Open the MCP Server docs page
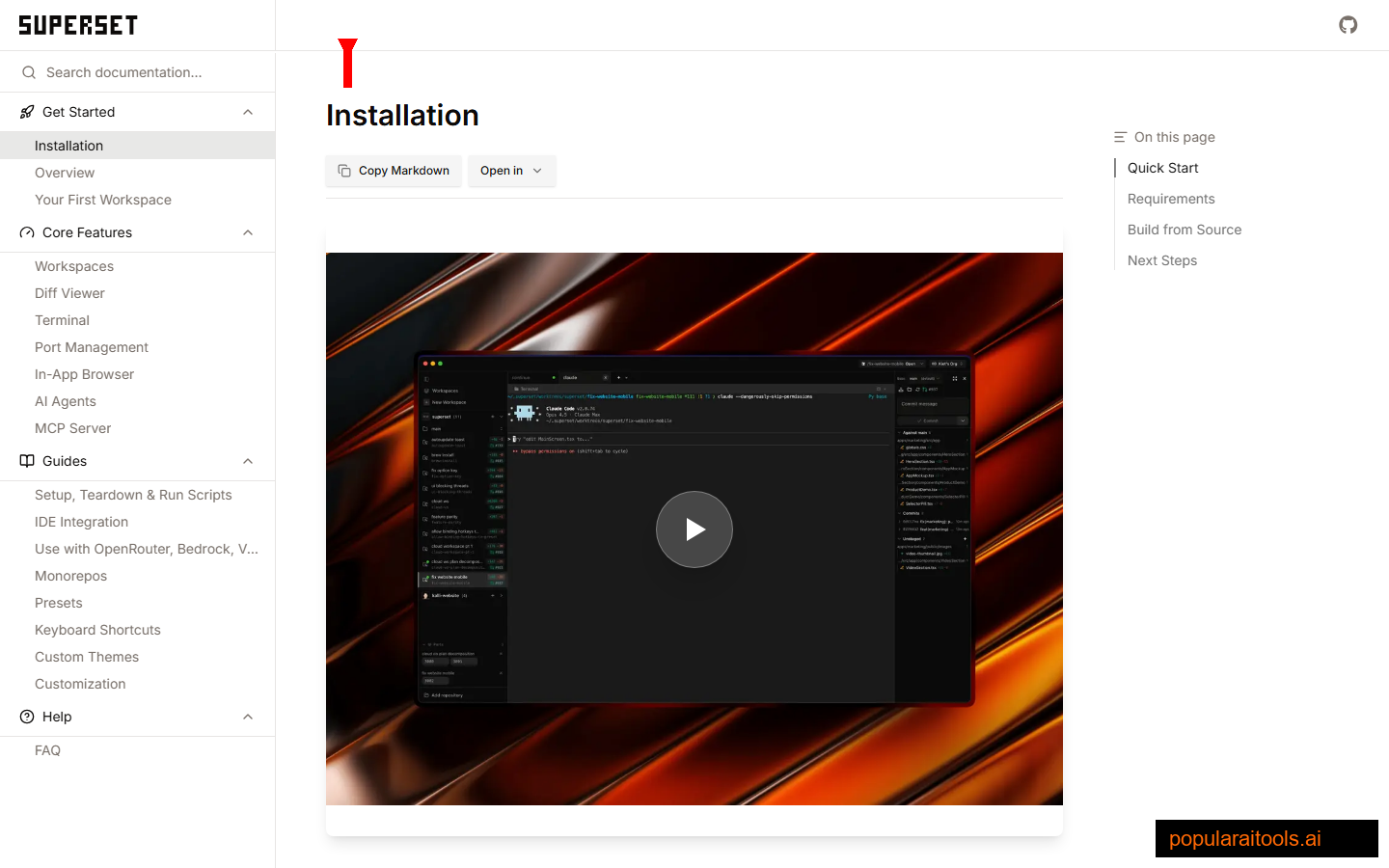This screenshot has height=868, width=1389. [72, 428]
